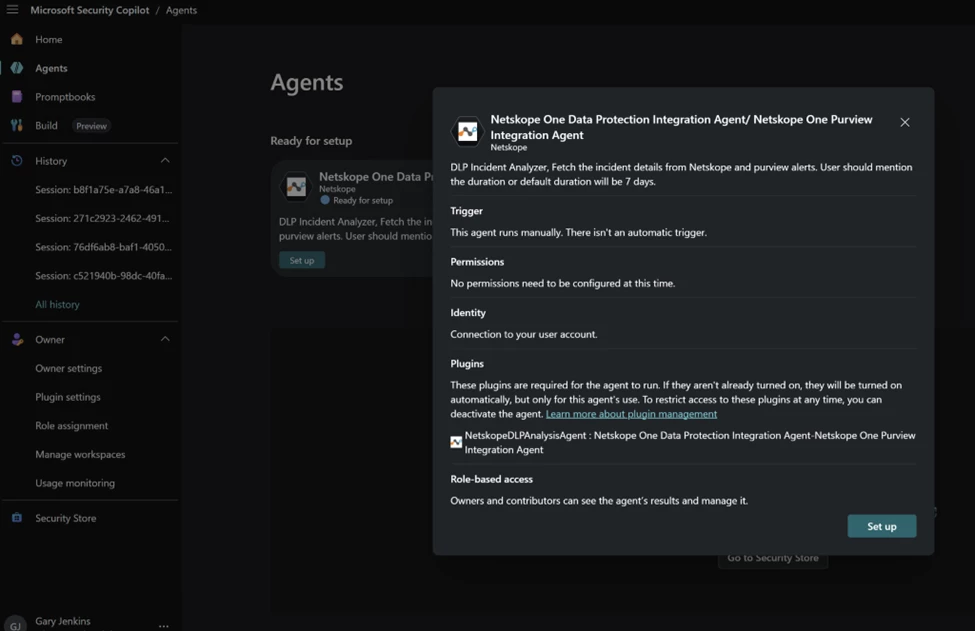Click the Home house icon

coord(17,39)
